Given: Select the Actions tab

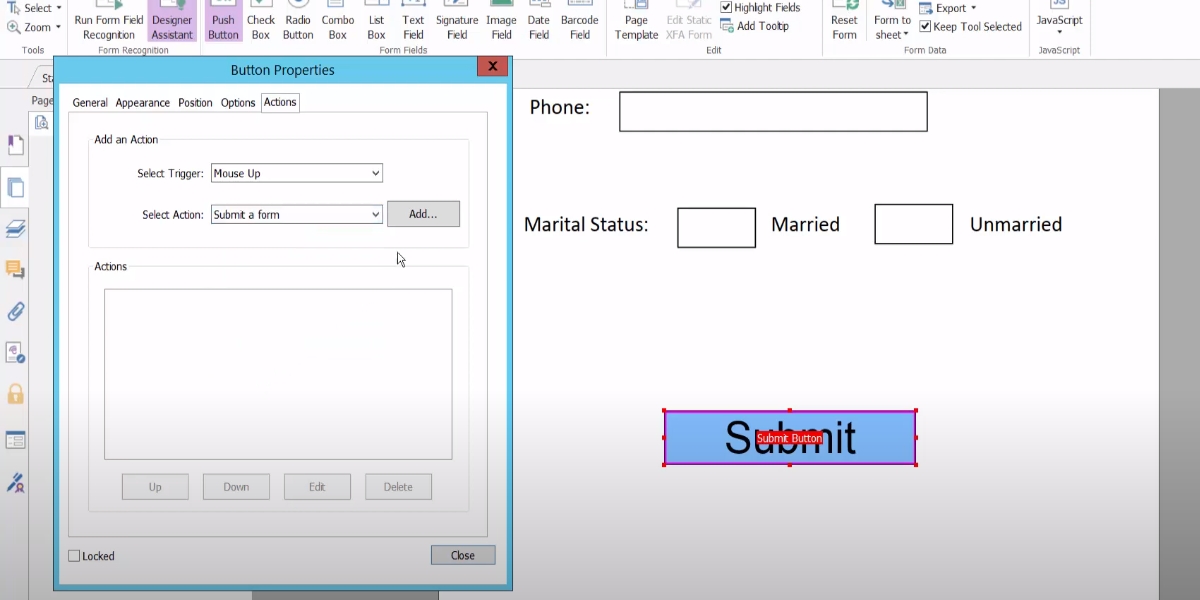Looking at the screenshot, I should tap(280, 103).
